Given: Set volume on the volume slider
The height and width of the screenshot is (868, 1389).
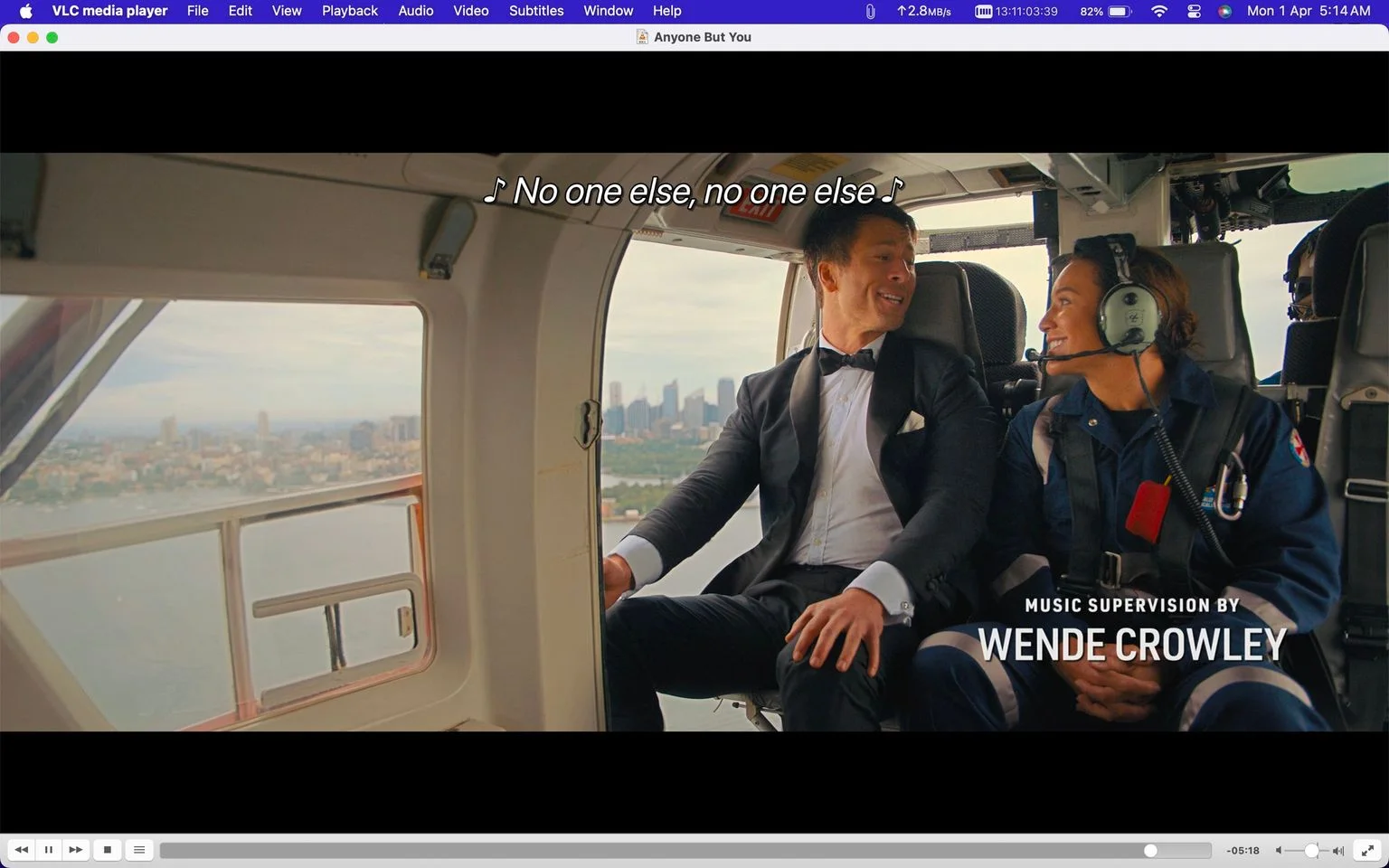Looking at the screenshot, I should pos(1308,851).
